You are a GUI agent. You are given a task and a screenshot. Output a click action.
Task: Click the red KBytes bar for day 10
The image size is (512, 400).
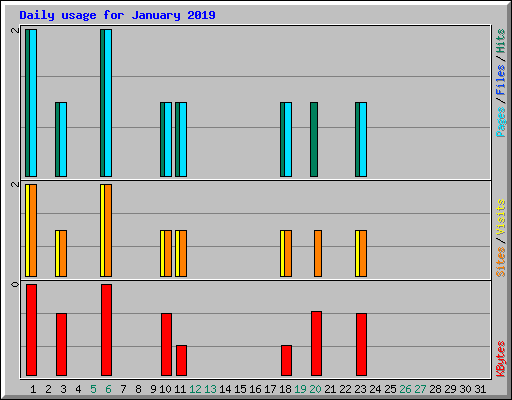click(166, 344)
